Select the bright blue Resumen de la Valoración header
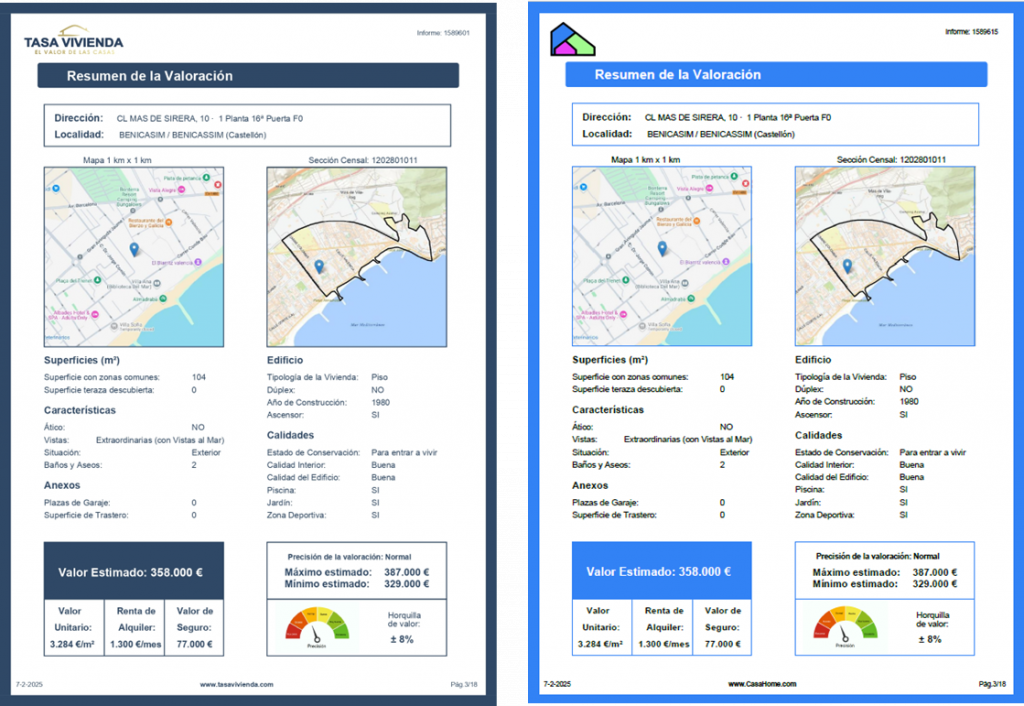 coord(775,75)
